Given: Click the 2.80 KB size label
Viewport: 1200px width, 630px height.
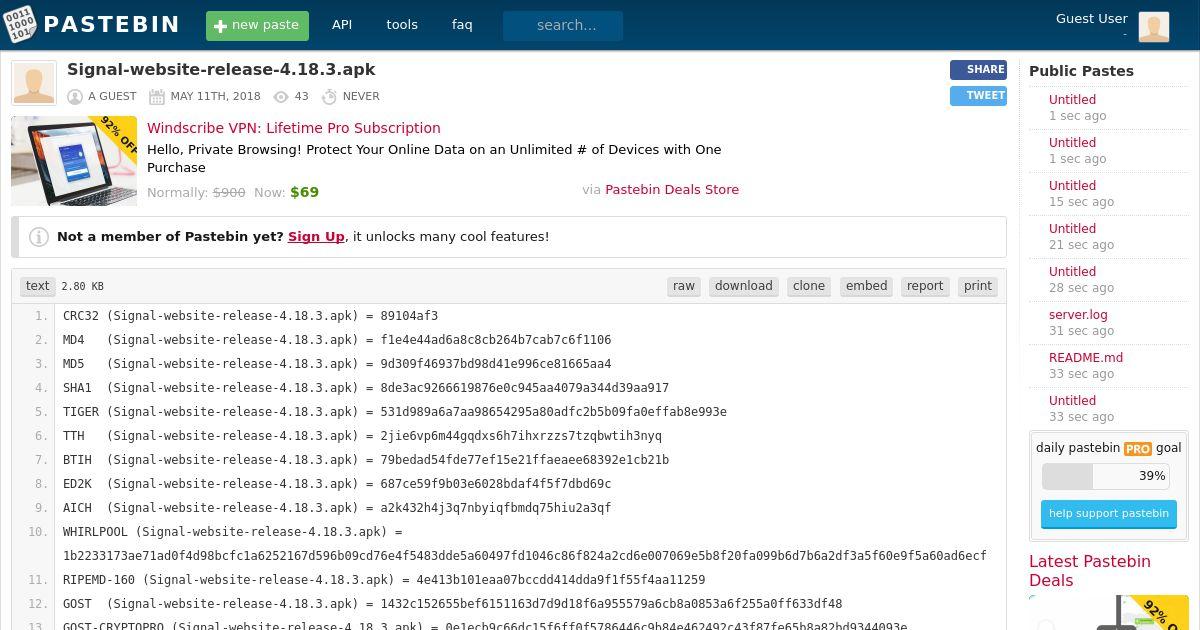Looking at the screenshot, I should click(83, 286).
